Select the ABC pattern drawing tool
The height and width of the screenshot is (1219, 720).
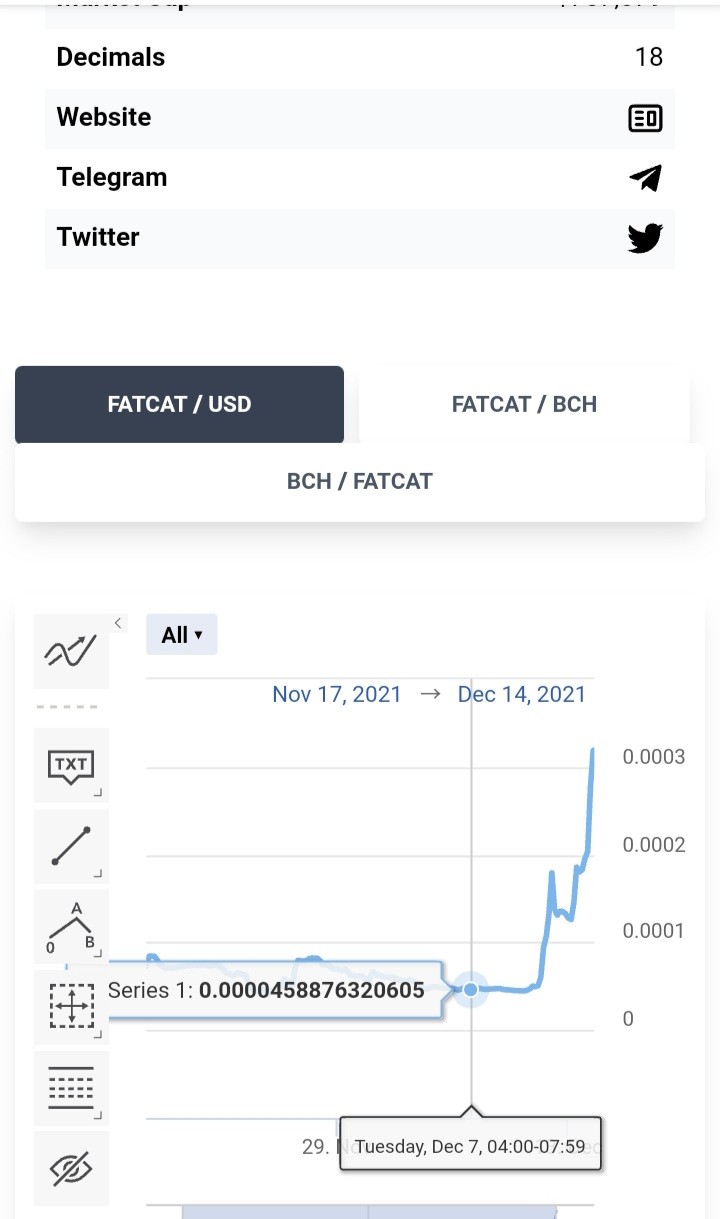tap(71, 926)
